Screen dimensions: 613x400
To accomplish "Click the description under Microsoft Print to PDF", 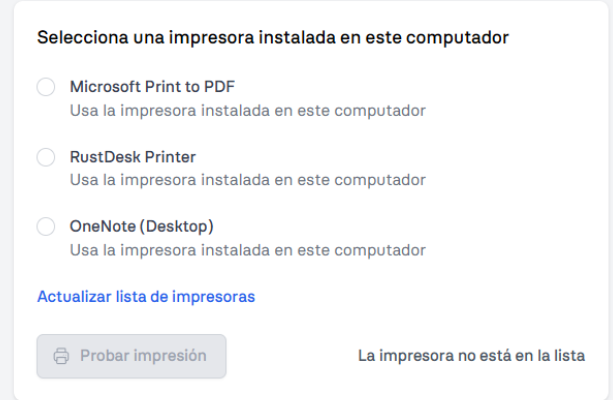I will click(247, 111).
